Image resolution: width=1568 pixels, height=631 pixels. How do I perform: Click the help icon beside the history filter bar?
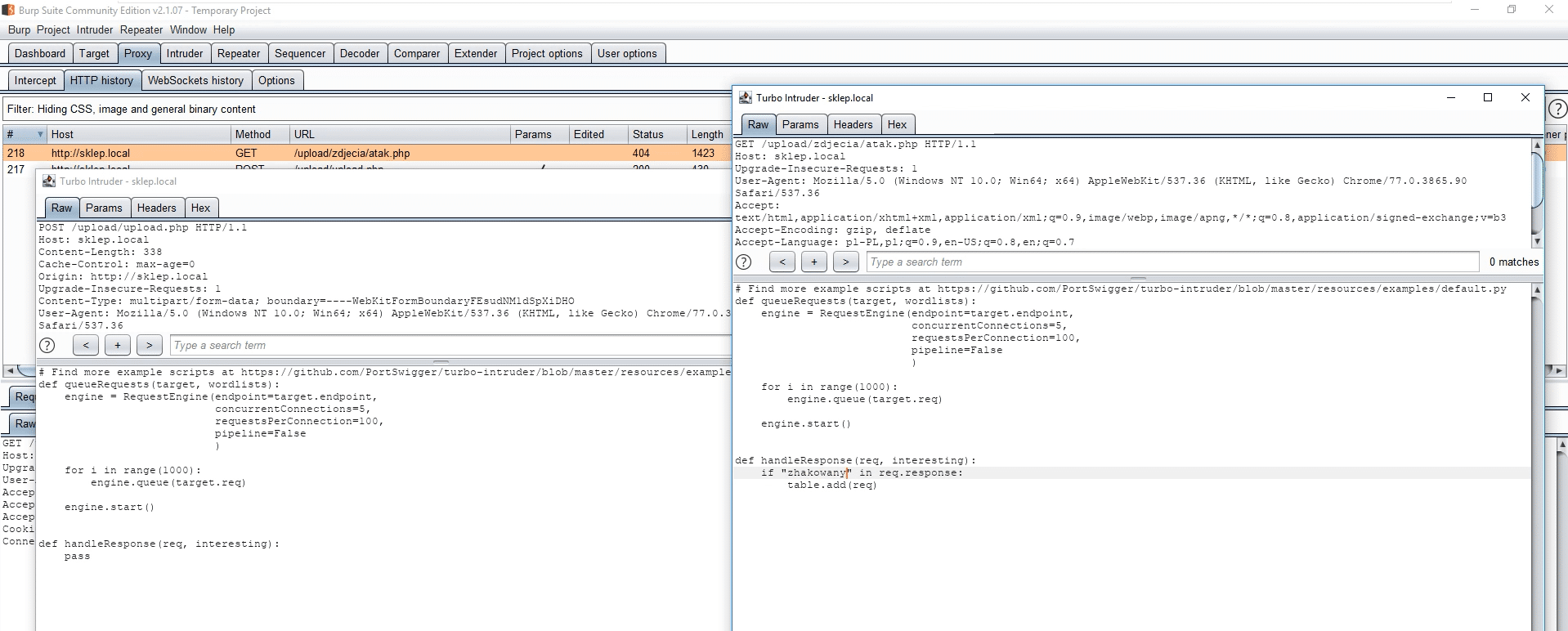click(x=1557, y=109)
